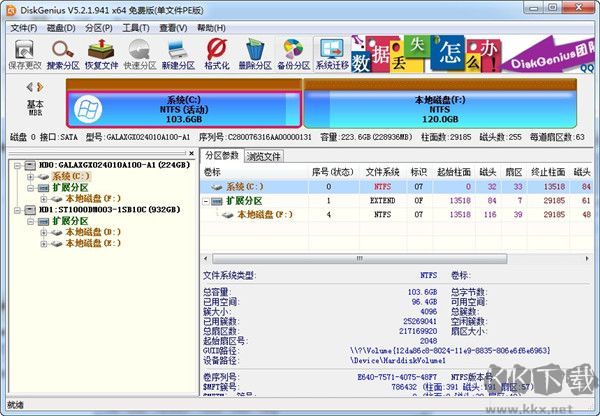Viewport: 600px width, 416px height.
Task: Close the left disk tree panel
Action: pyautogui.click(x=191, y=153)
